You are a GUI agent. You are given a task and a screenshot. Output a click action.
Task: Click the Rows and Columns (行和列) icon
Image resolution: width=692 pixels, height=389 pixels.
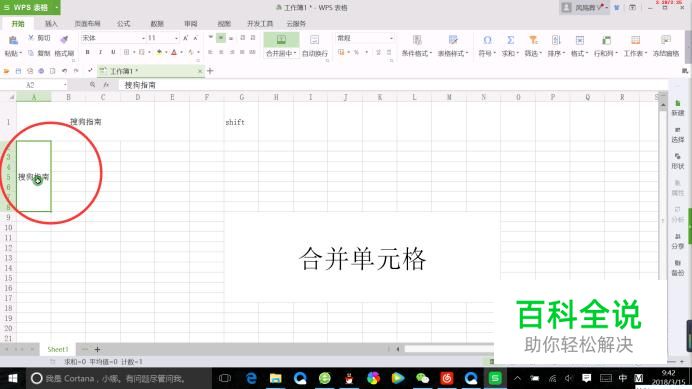pyautogui.click(x=606, y=40)
